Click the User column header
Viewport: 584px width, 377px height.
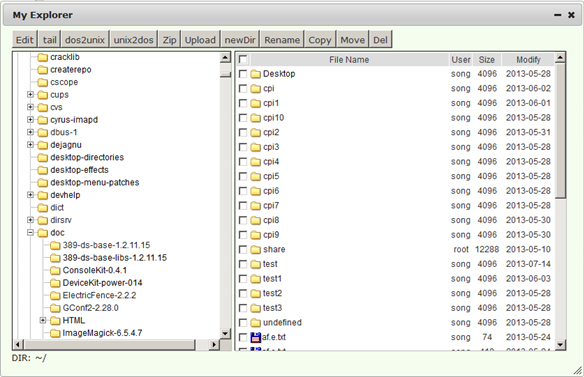pyautogui.click(x=461, y=60)
